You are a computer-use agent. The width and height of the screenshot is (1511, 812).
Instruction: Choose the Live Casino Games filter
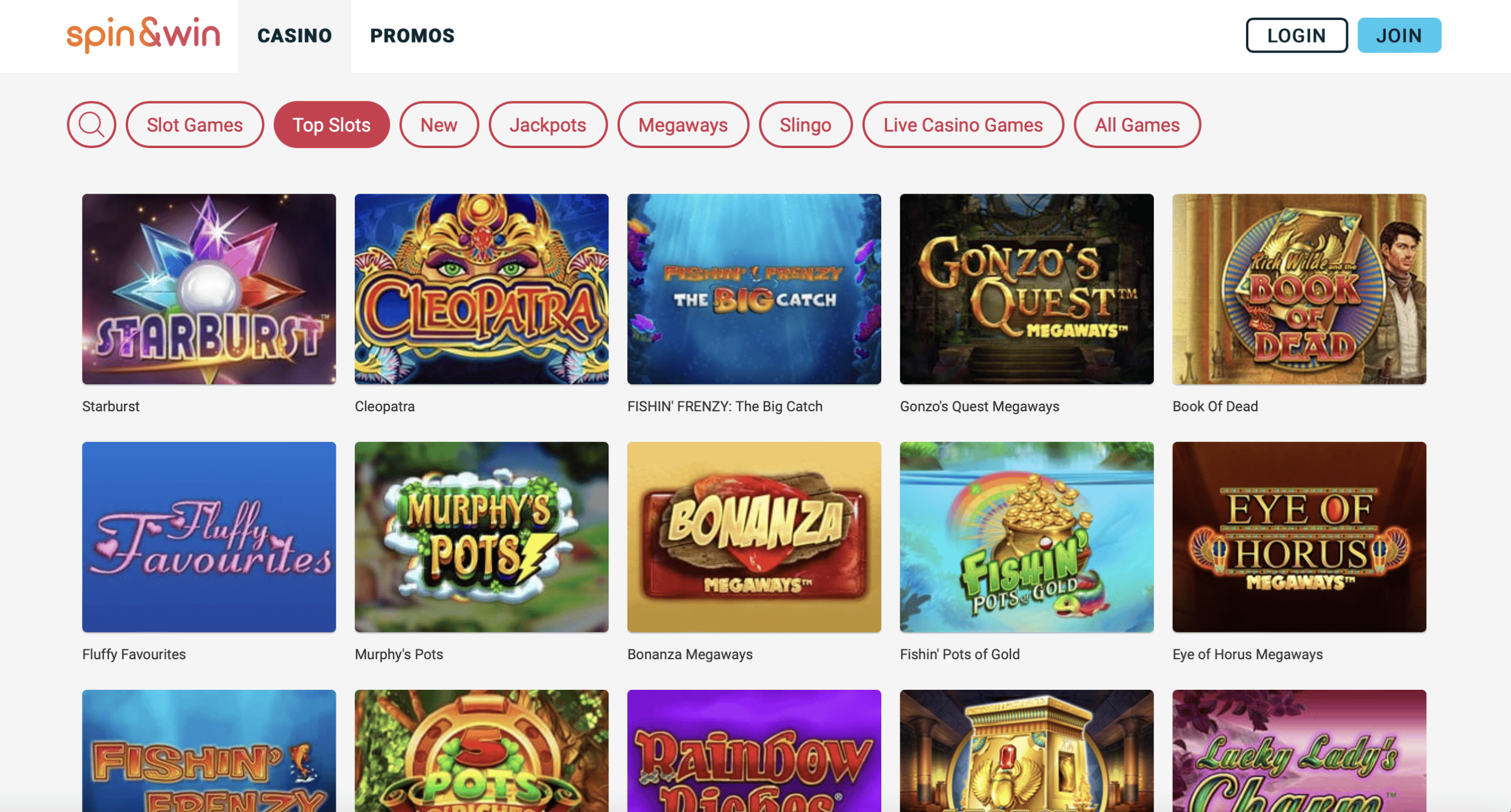tap(963, 125)
